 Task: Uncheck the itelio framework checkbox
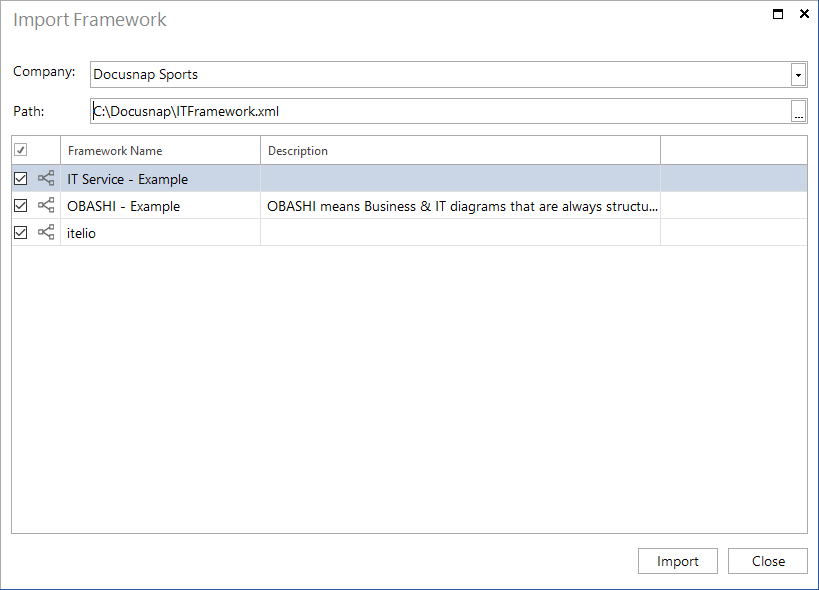20,232
